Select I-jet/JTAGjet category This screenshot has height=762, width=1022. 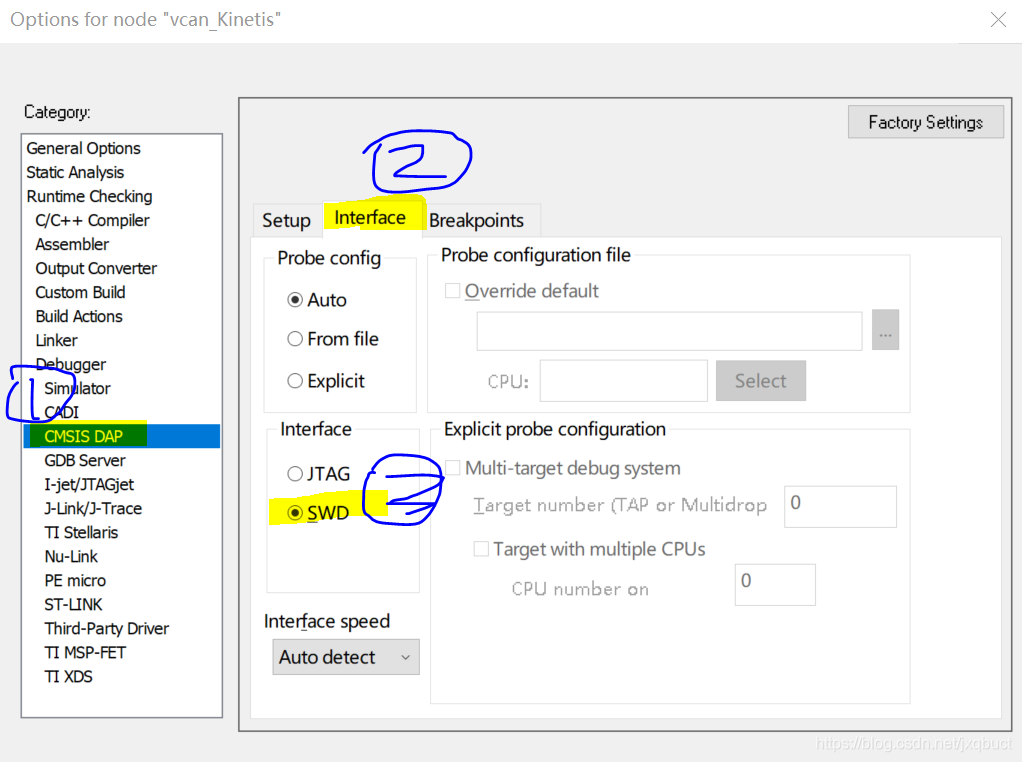coord(89,485)
